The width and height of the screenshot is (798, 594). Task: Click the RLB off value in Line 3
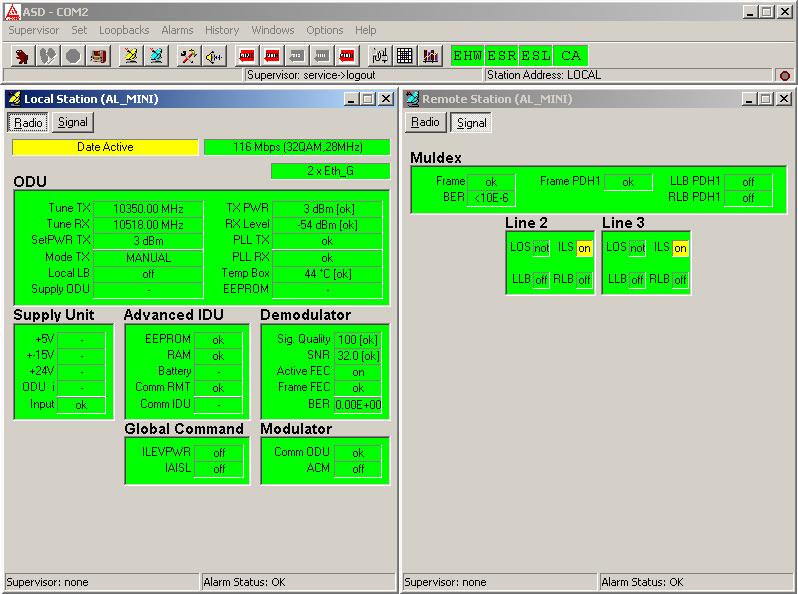[x=680, y=279]
